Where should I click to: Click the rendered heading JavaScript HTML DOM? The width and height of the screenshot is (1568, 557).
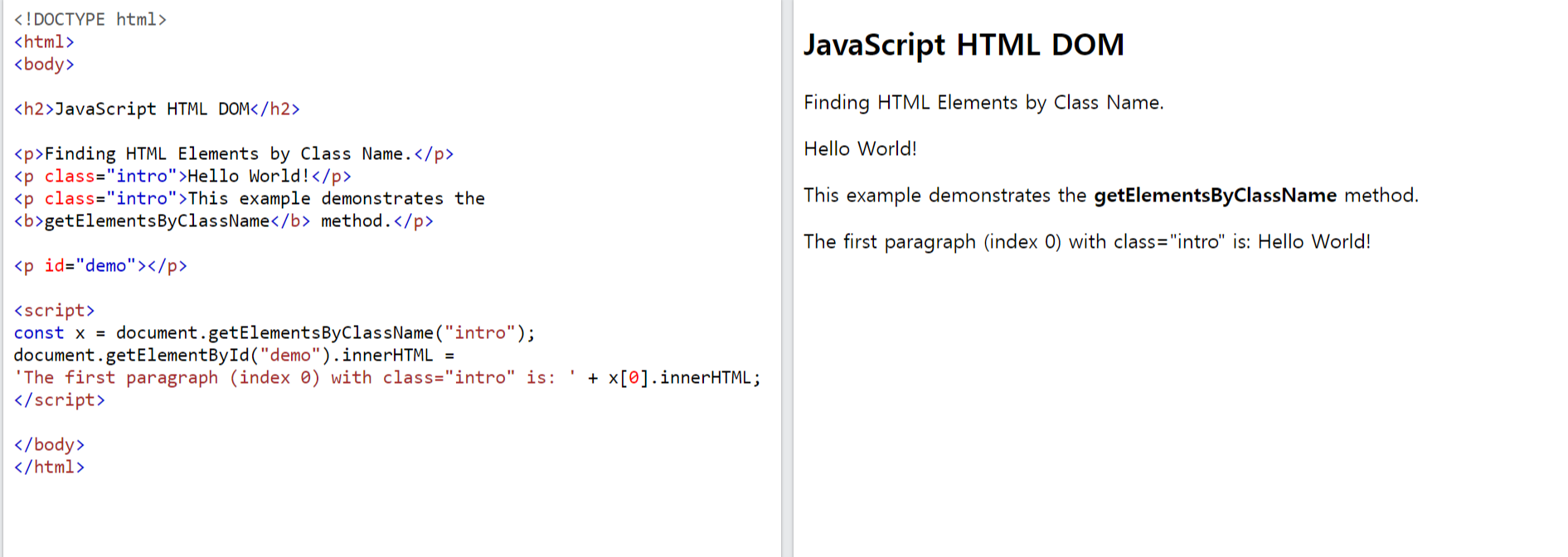(964, 45)
